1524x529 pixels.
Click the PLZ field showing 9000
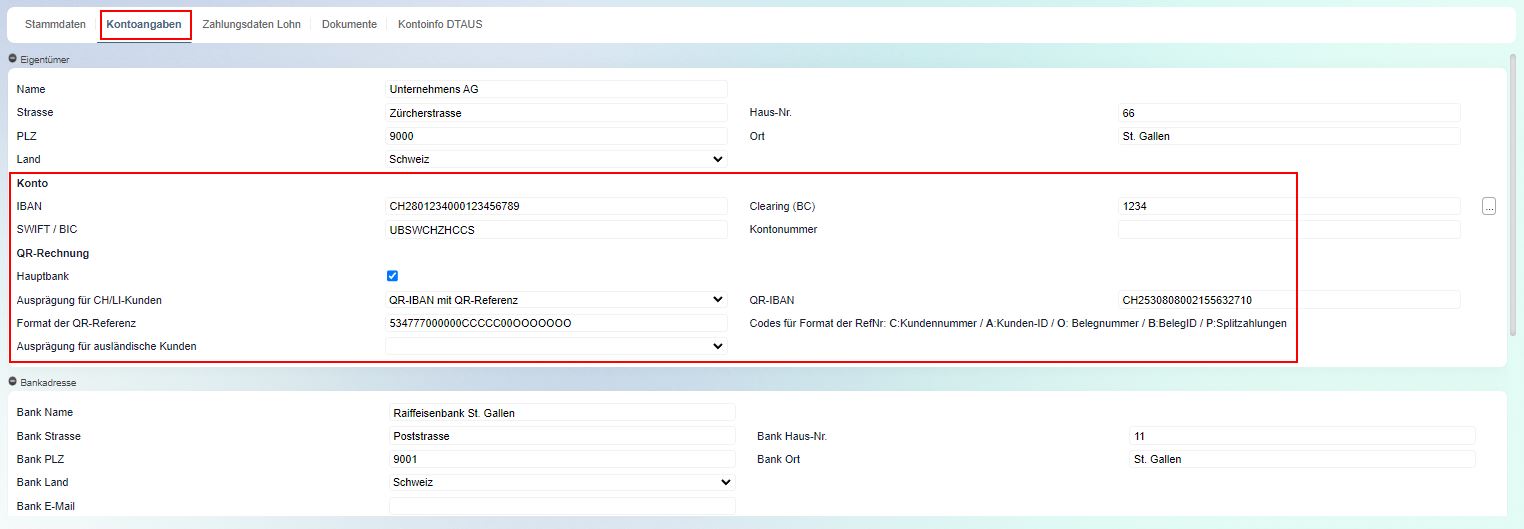coord(556,136)
